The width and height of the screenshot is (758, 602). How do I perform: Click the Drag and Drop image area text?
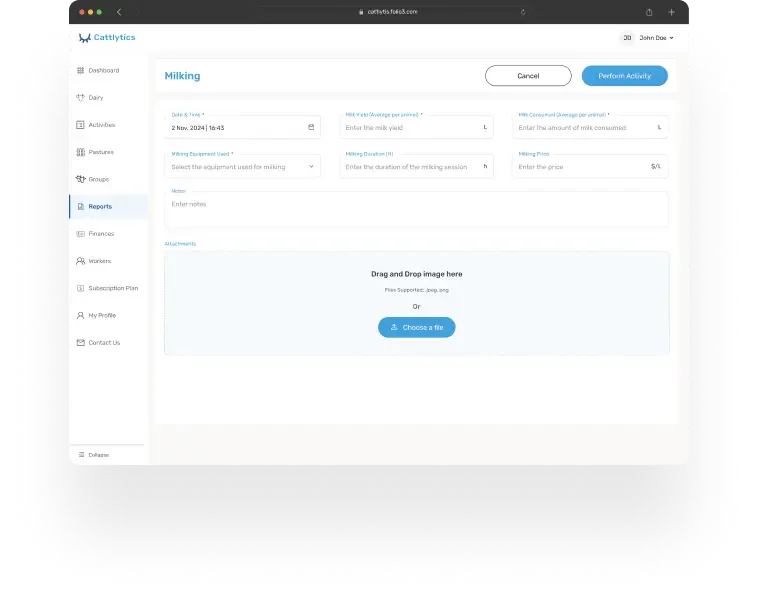click(417, 274)
